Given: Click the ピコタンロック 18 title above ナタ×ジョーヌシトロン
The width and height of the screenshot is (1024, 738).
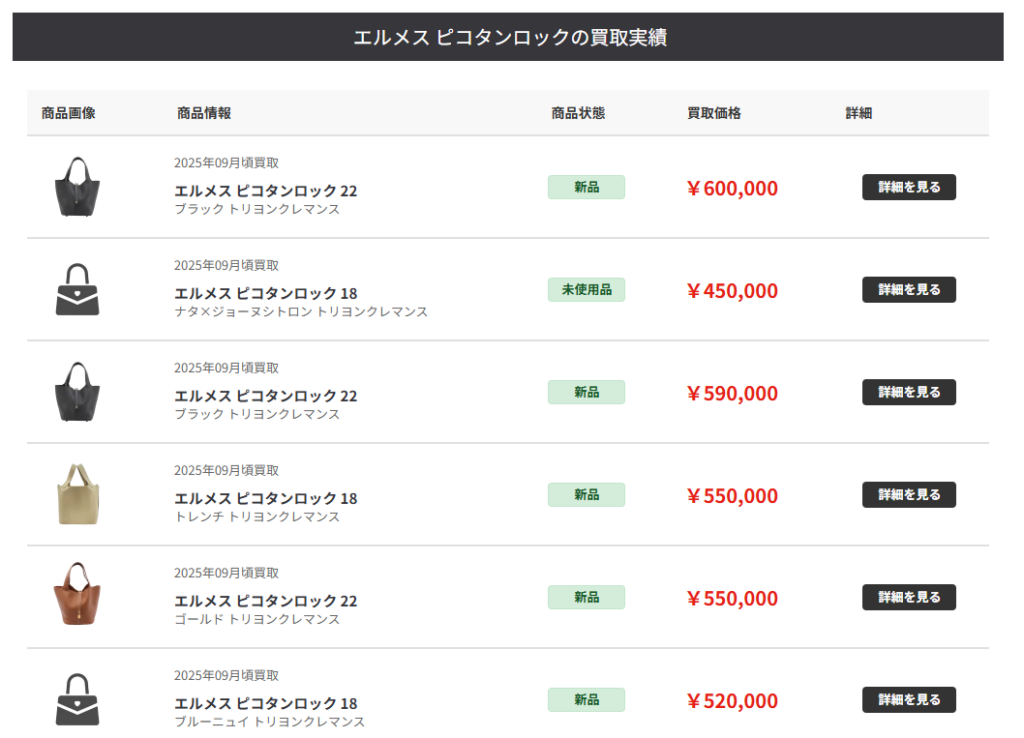Looking at the screenshot, I should click(x=266, y=294).
